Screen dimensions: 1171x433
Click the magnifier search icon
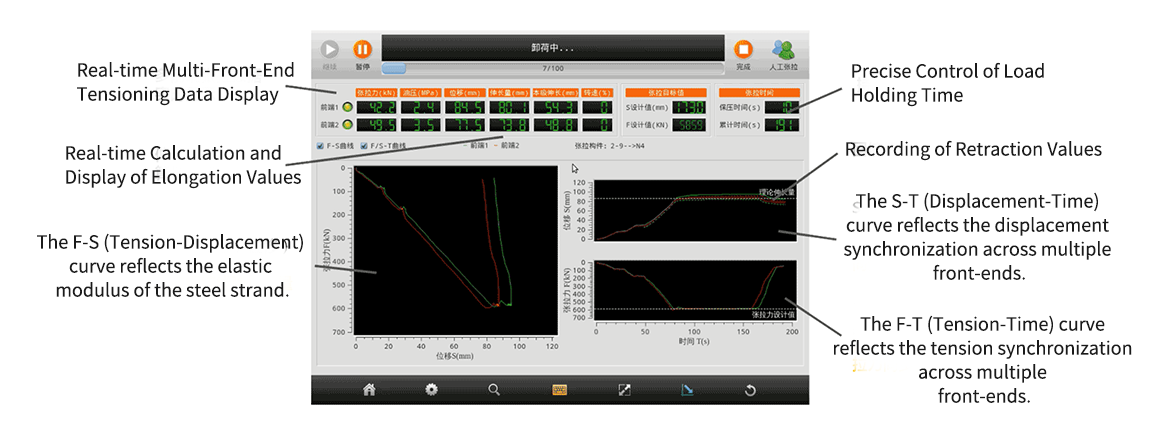pyautogui.click(x=494, y=390)
